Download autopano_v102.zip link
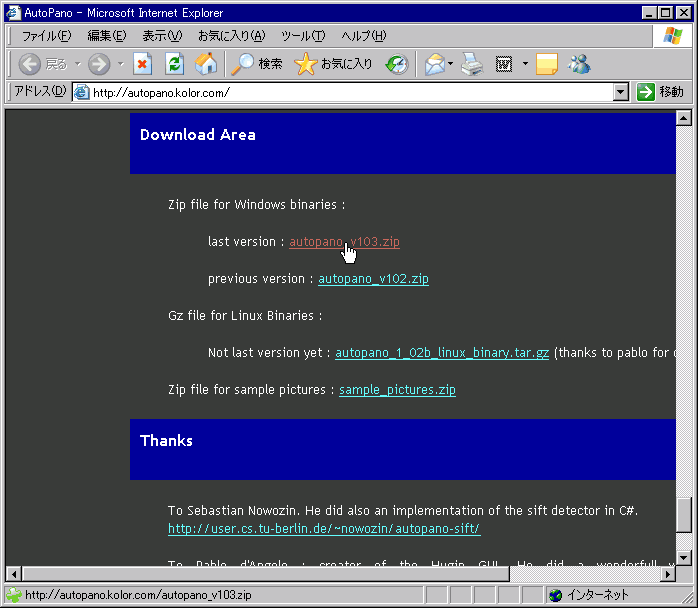Viewport: 698px width, 608px height. coord(373,279)
